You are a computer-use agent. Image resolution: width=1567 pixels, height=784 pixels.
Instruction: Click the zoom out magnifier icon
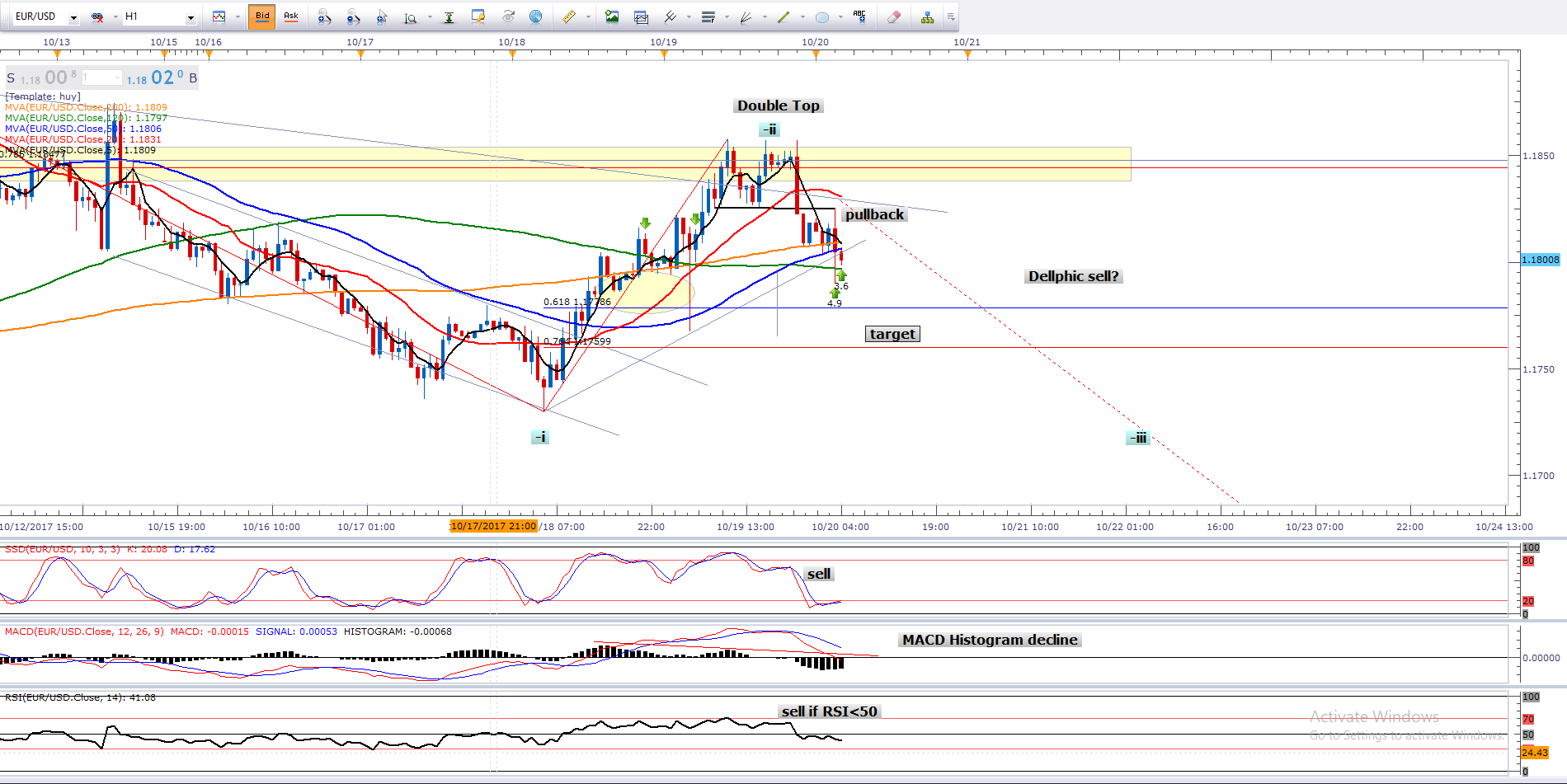point(353,16)
